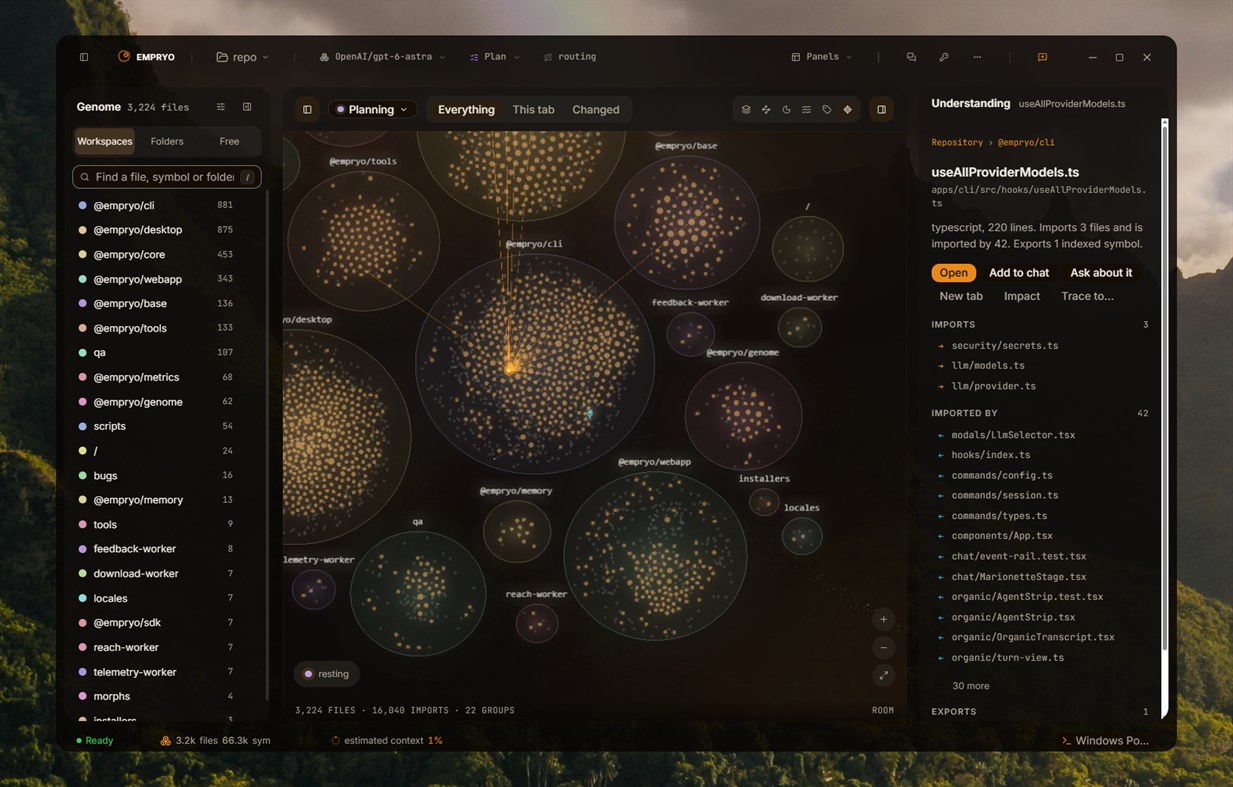This screenshot has width=1233, height=787.
Task: Zoom in the graph with plus button
Action: (x=883, y=620)
